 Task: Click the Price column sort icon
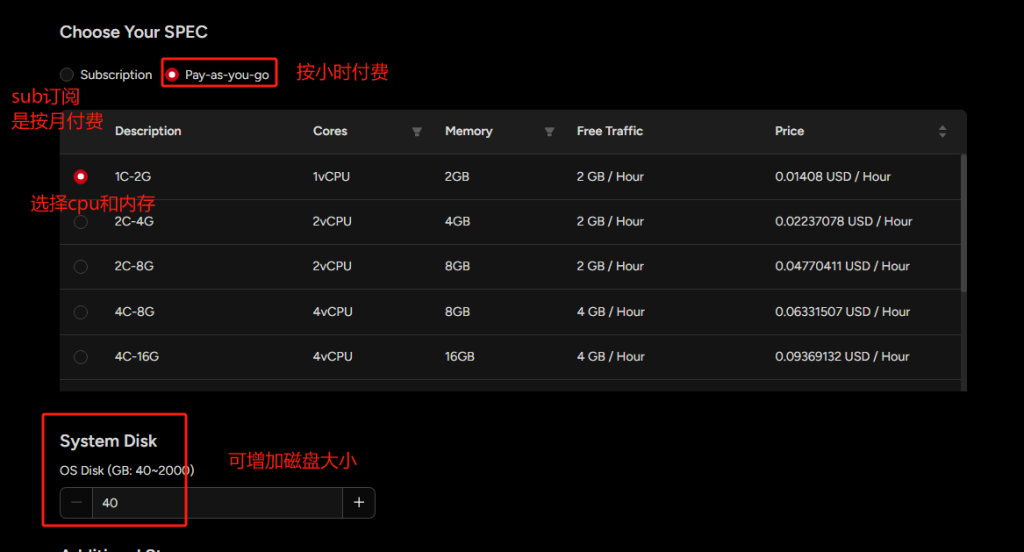click(942, 132)
